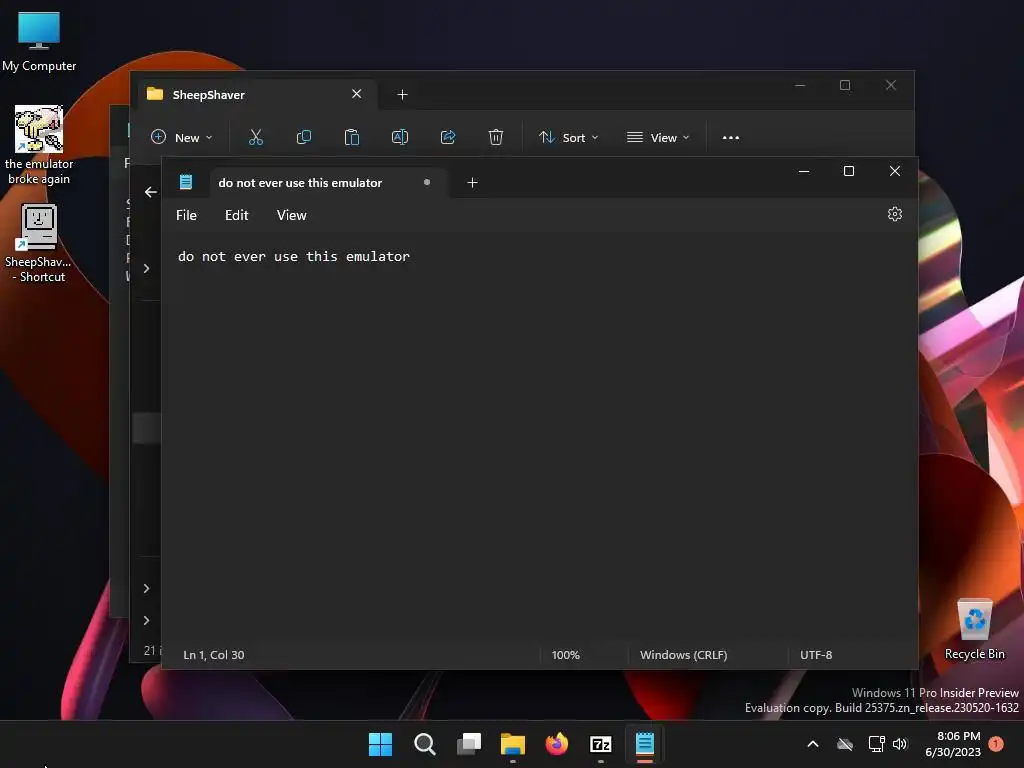This screenshot has width=1024, height=768.
Task: Click Copy icon in Explorer toolbar
Action: point(304,137)
